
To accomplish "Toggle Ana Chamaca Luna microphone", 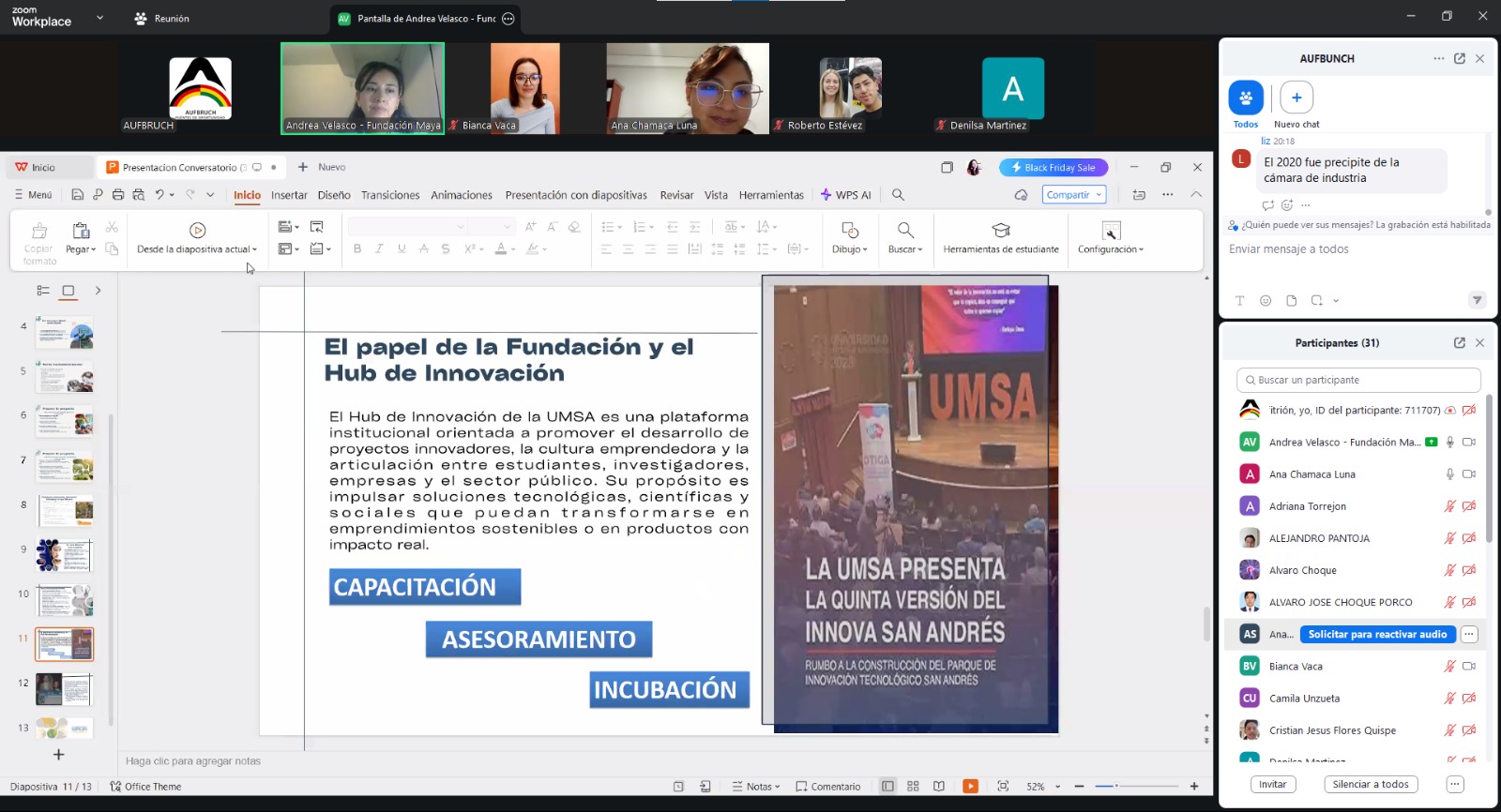I will pyautogui.click(x=1449, y=474).
